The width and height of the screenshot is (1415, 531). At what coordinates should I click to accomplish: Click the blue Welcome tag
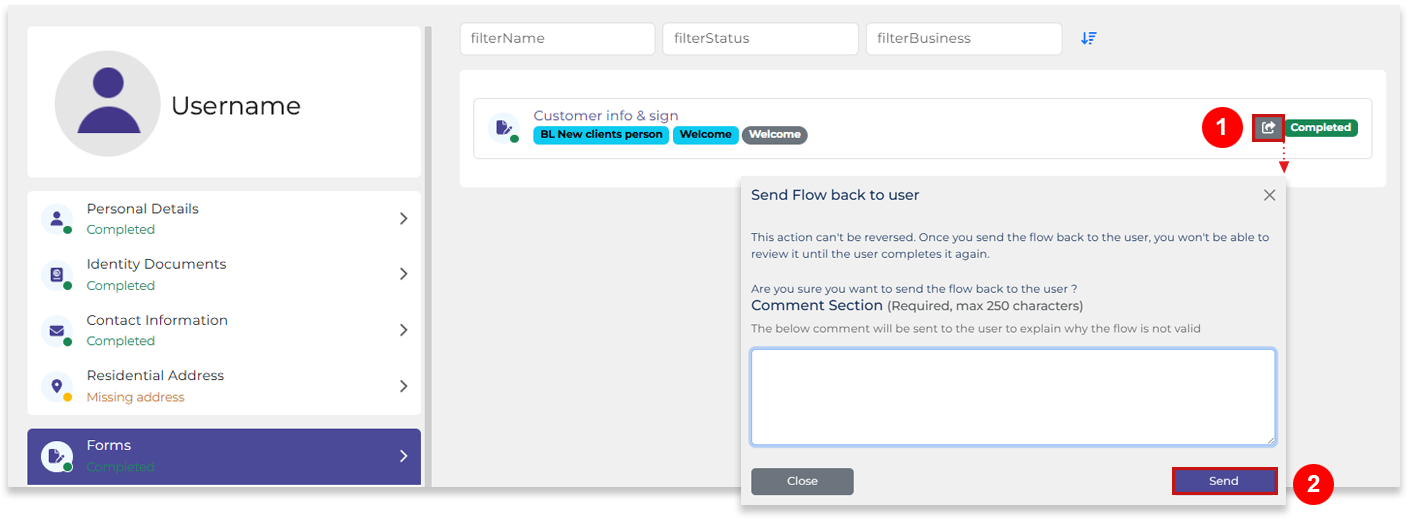point(706,134)
